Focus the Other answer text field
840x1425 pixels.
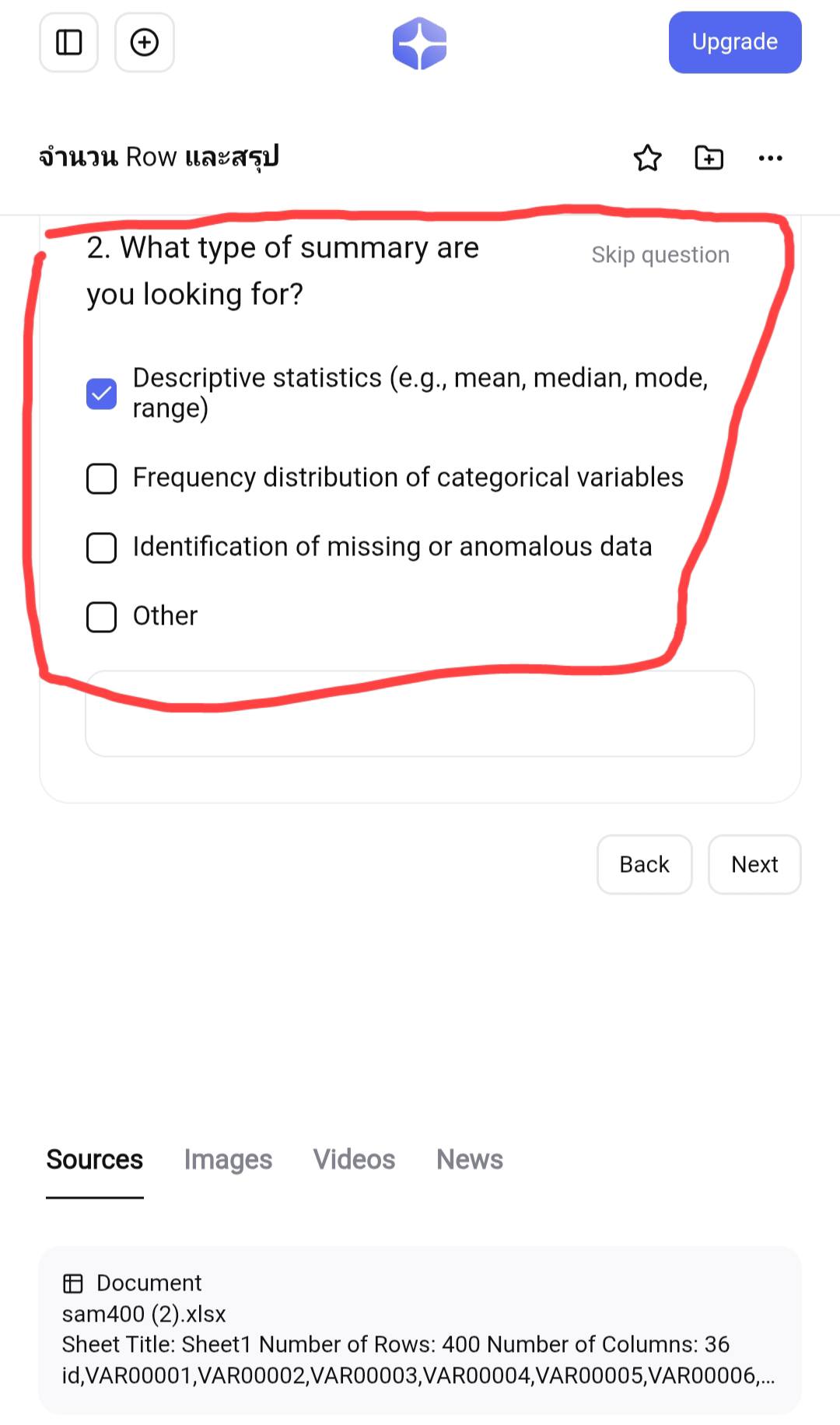[420, 714]
